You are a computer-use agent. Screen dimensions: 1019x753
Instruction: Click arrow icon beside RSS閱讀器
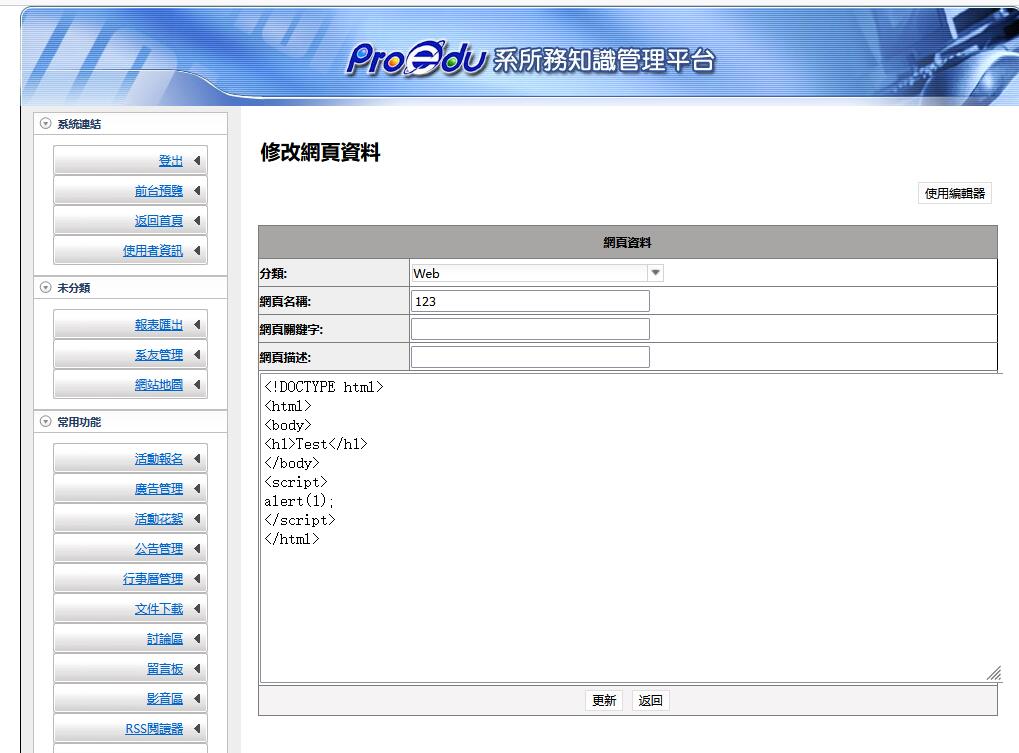click(197, 729)
